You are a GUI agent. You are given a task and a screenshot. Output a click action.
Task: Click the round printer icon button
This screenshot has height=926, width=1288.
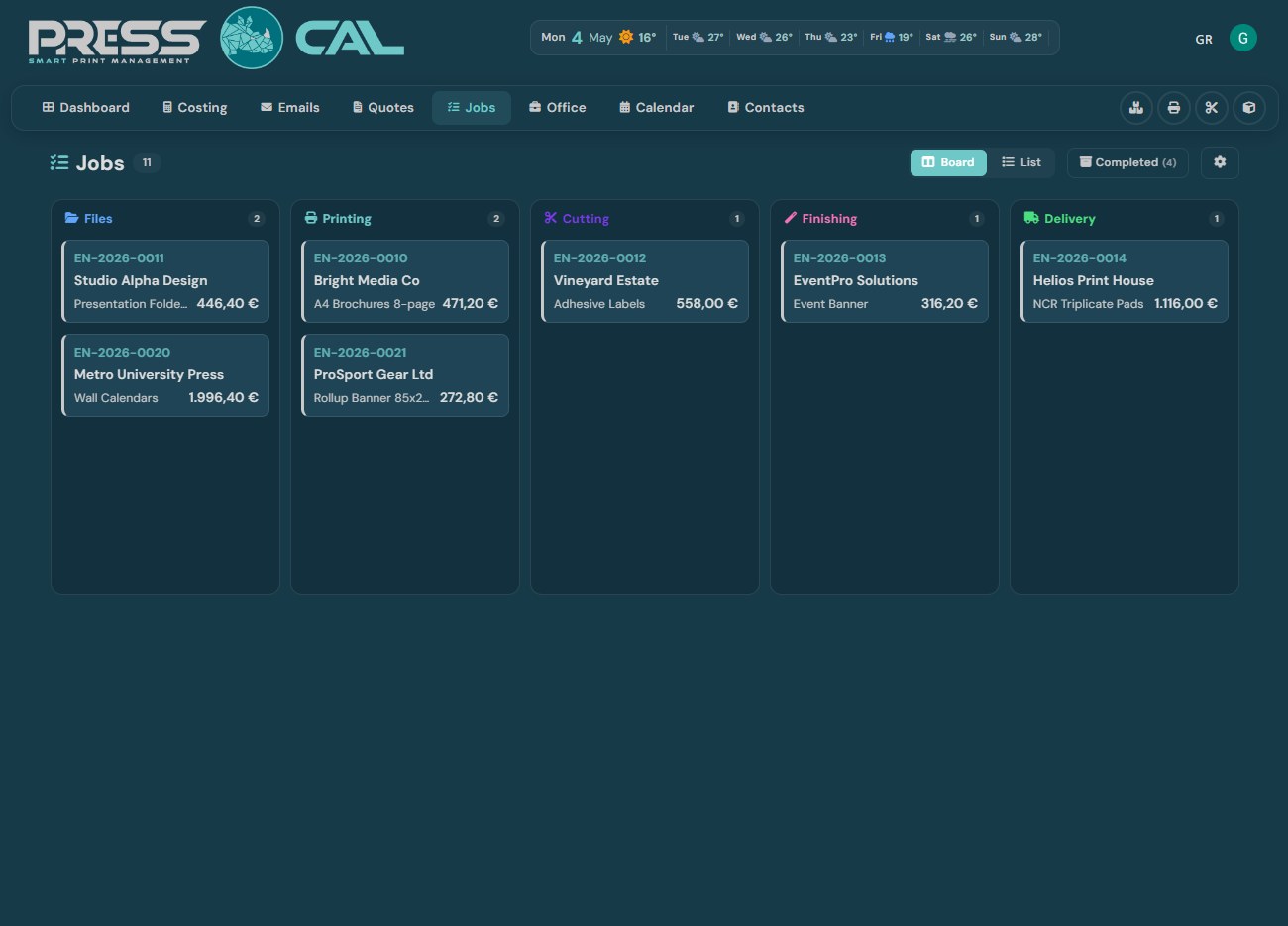click(1174, 108)
